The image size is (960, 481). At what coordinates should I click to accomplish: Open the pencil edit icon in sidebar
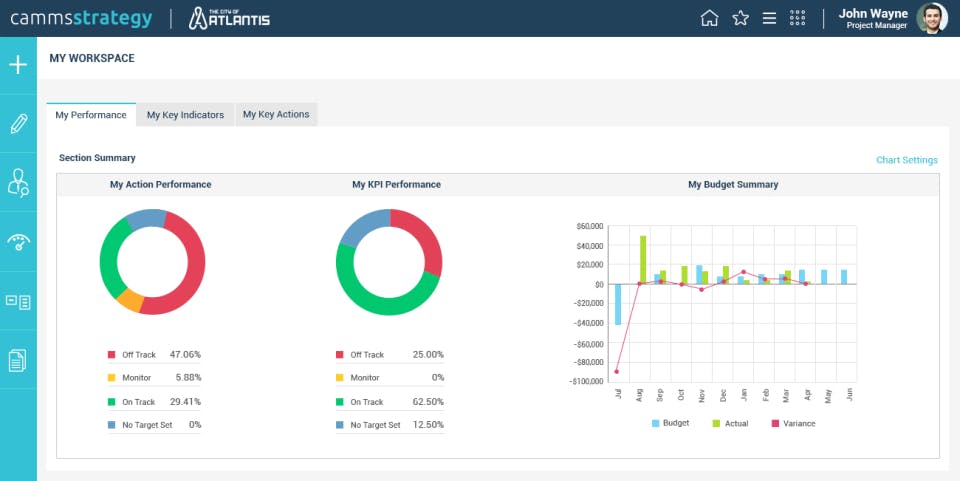click(18, 124)
